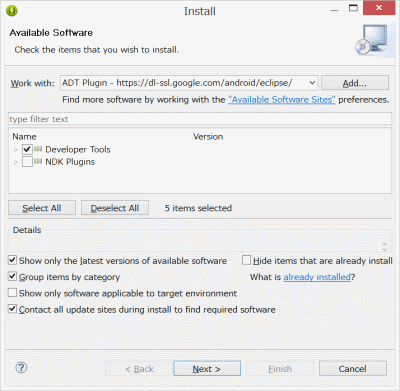This screenshot has width=400, height=391.
Task: Open the already installed link
Action: click(x=317, y=277)
